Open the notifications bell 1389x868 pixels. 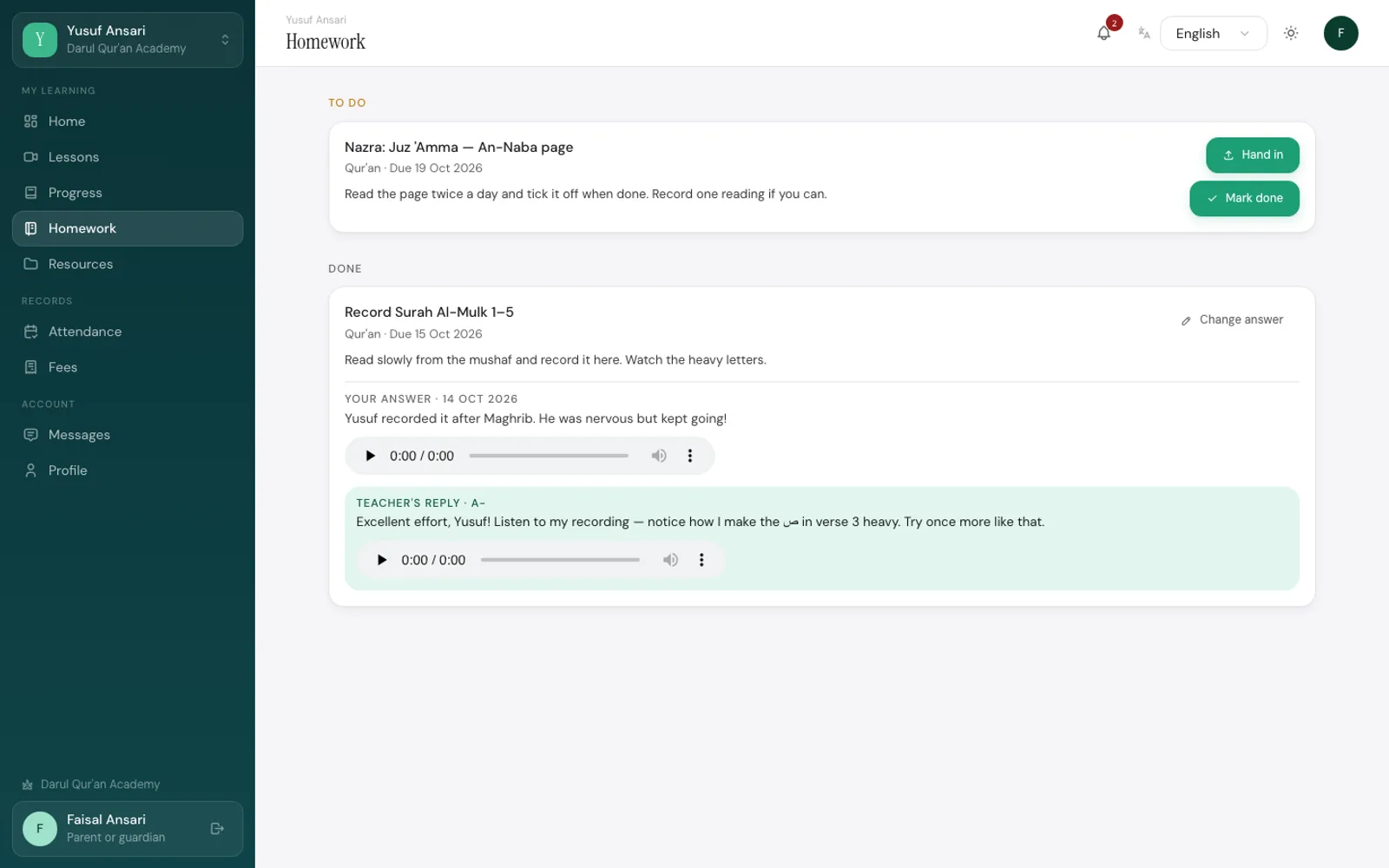[x=1103, y=34]
